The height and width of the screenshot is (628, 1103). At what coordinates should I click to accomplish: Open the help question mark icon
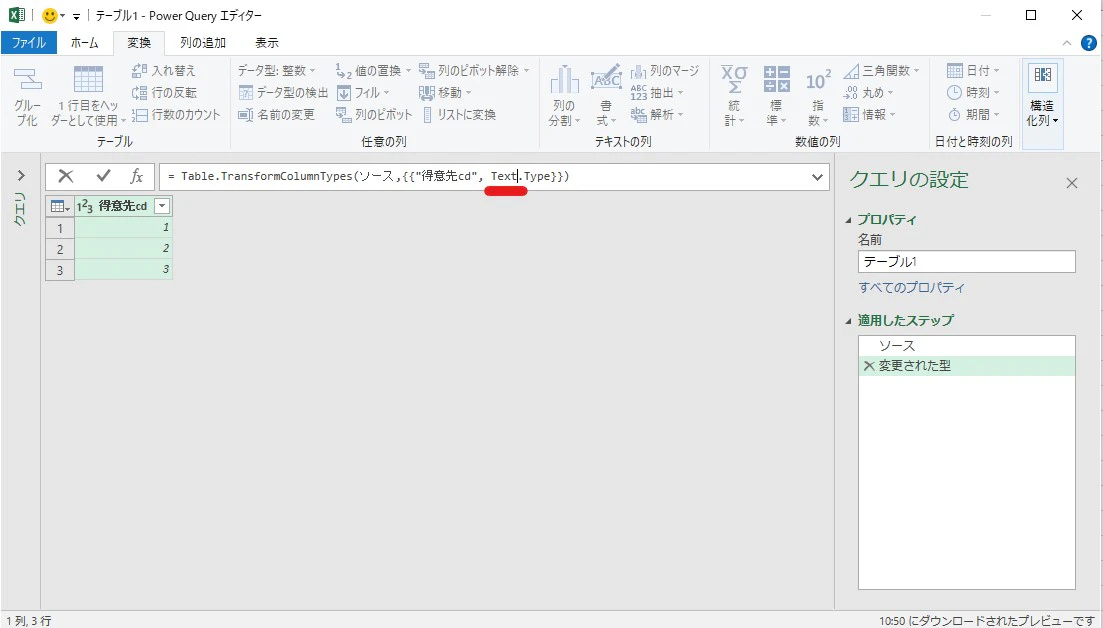tap(1088, 43)
